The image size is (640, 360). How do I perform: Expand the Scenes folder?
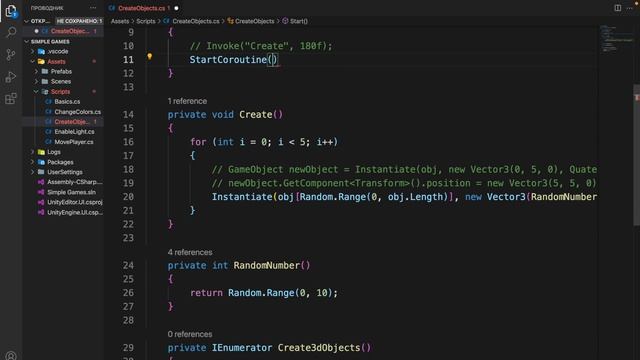click(36, 82)
